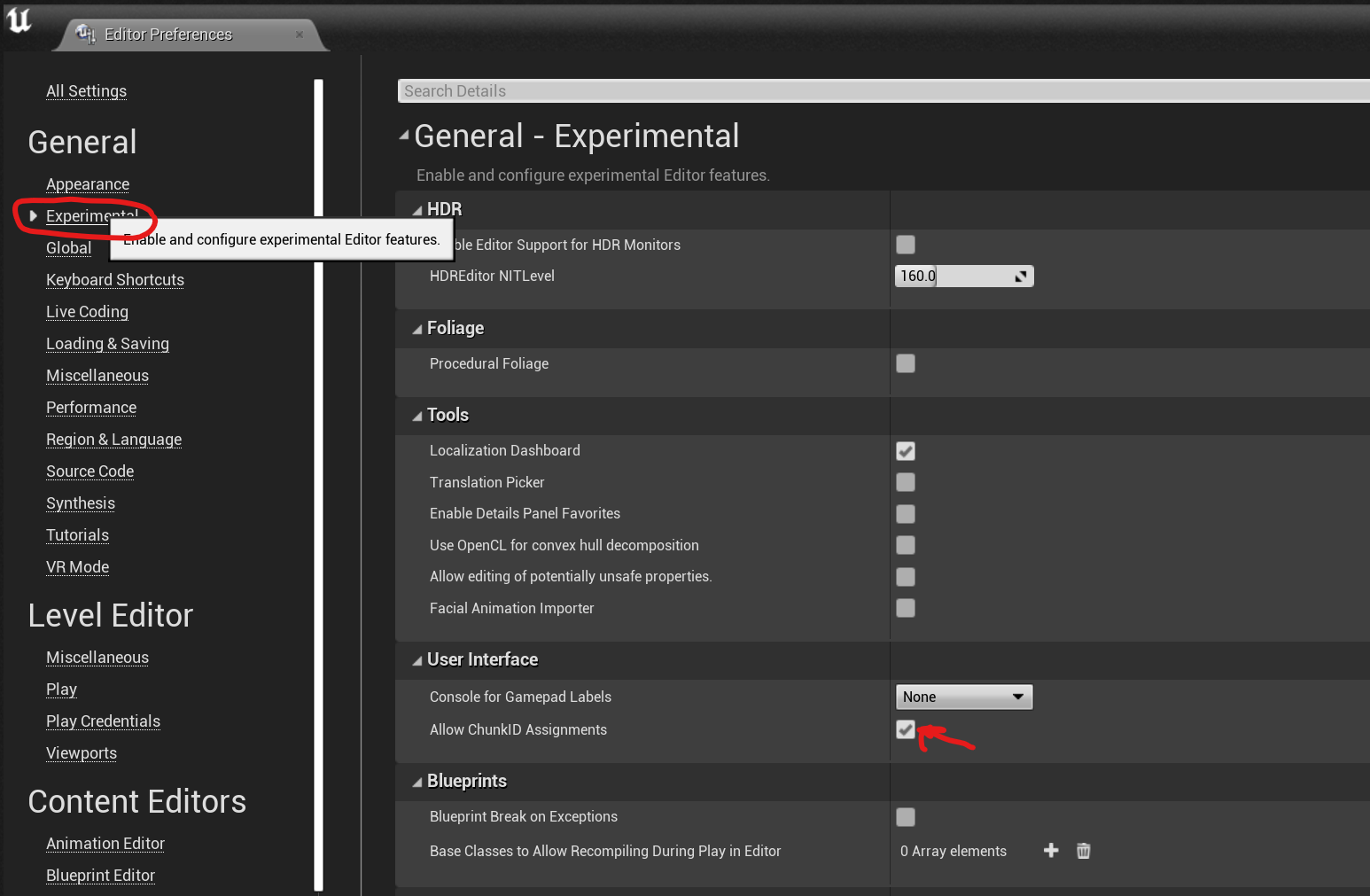
Task: Open Tutorials settings
Action: 77,535
